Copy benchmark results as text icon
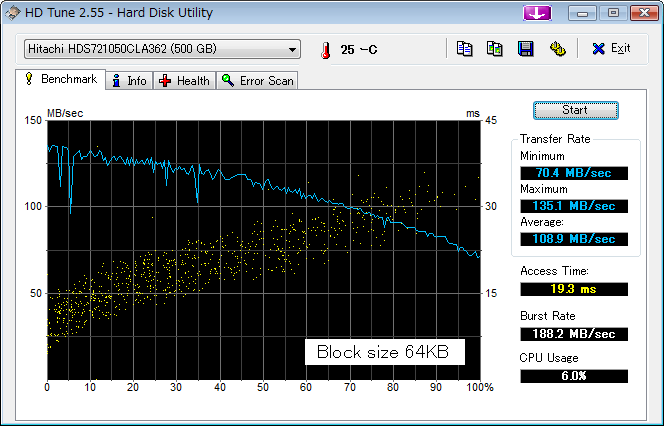Image resolution: width=664 pixels, height=426 pixels. tap(464, 49)
